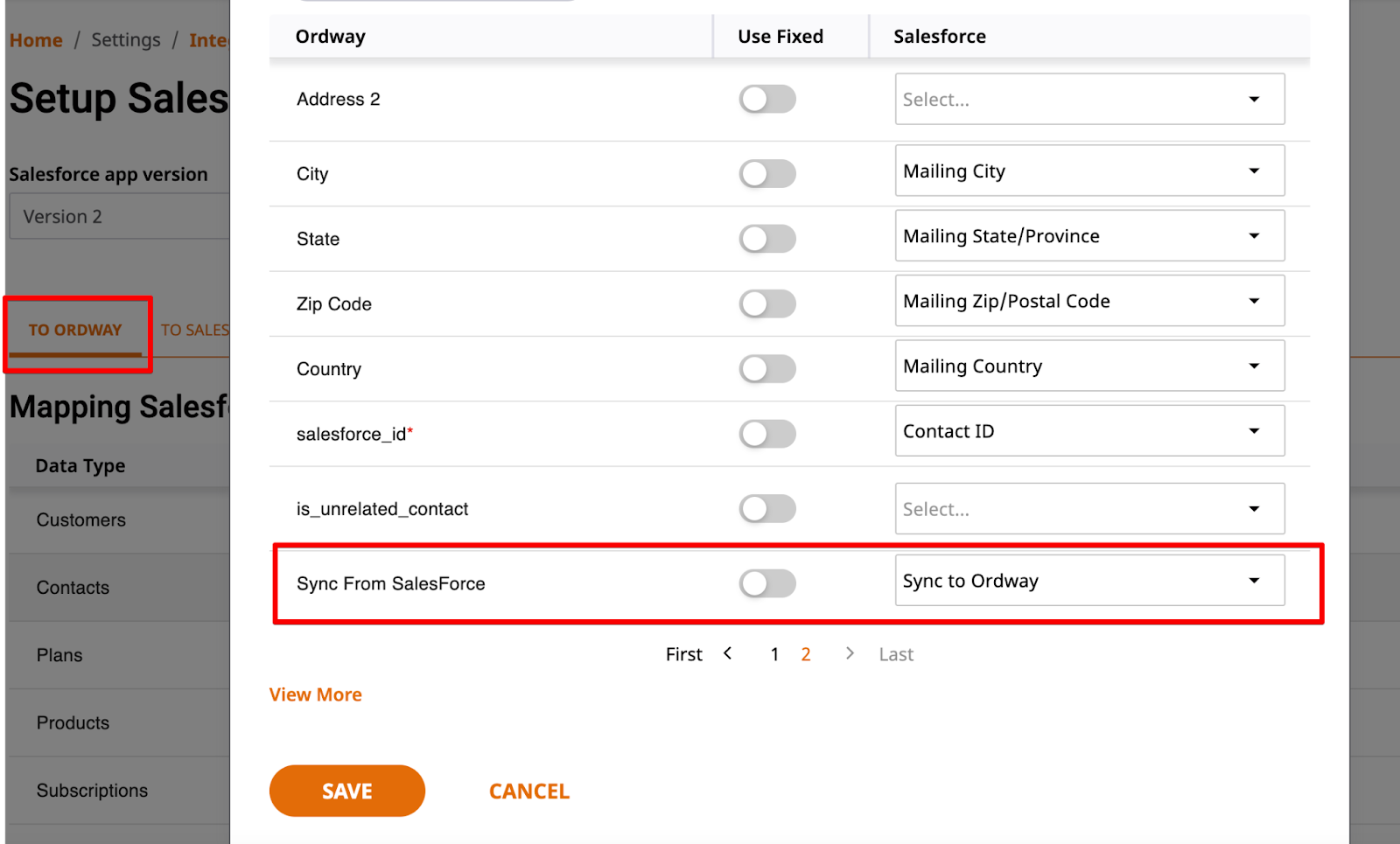The height and width of the screenshot is (844, 1400).
Task: Click the is_unrelated_contact field label
Action: (382, 509)
